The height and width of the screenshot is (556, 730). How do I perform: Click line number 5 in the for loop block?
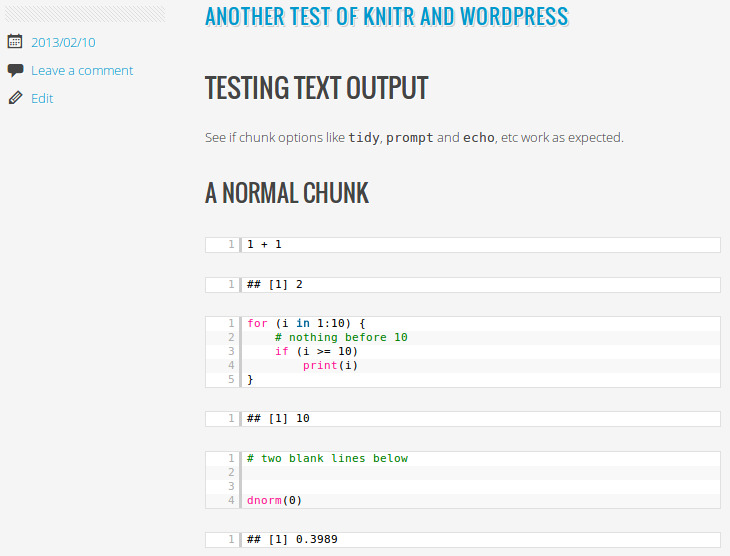point(231,380)
